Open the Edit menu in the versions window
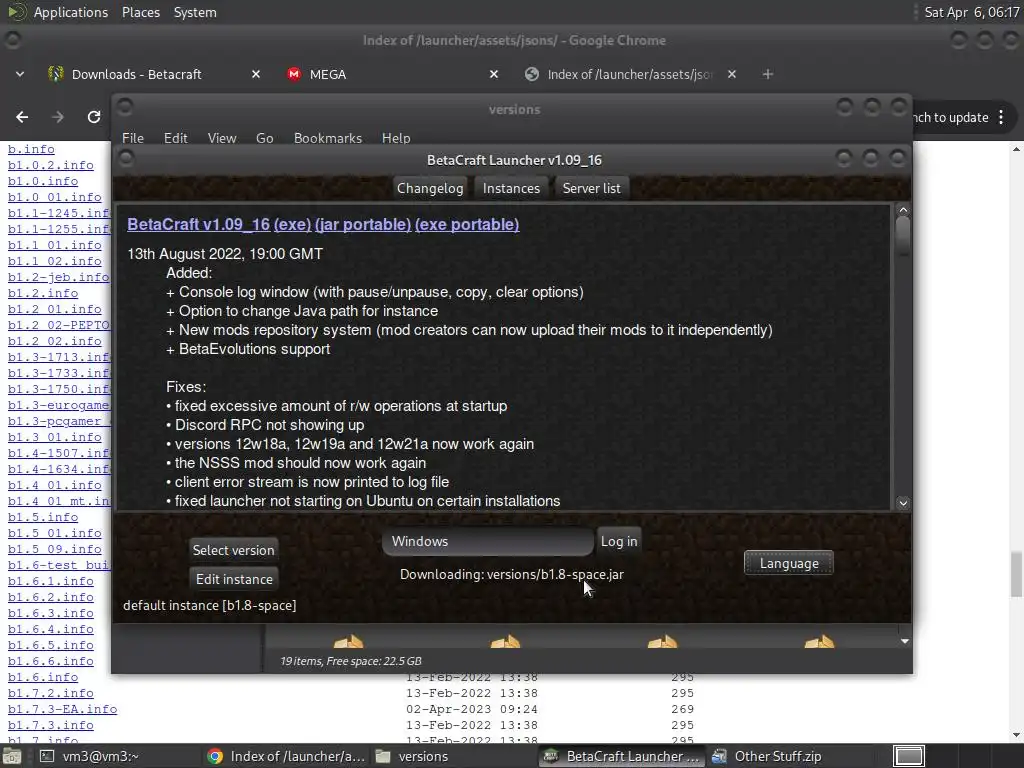1024x768 pixels. pos(175,138)
